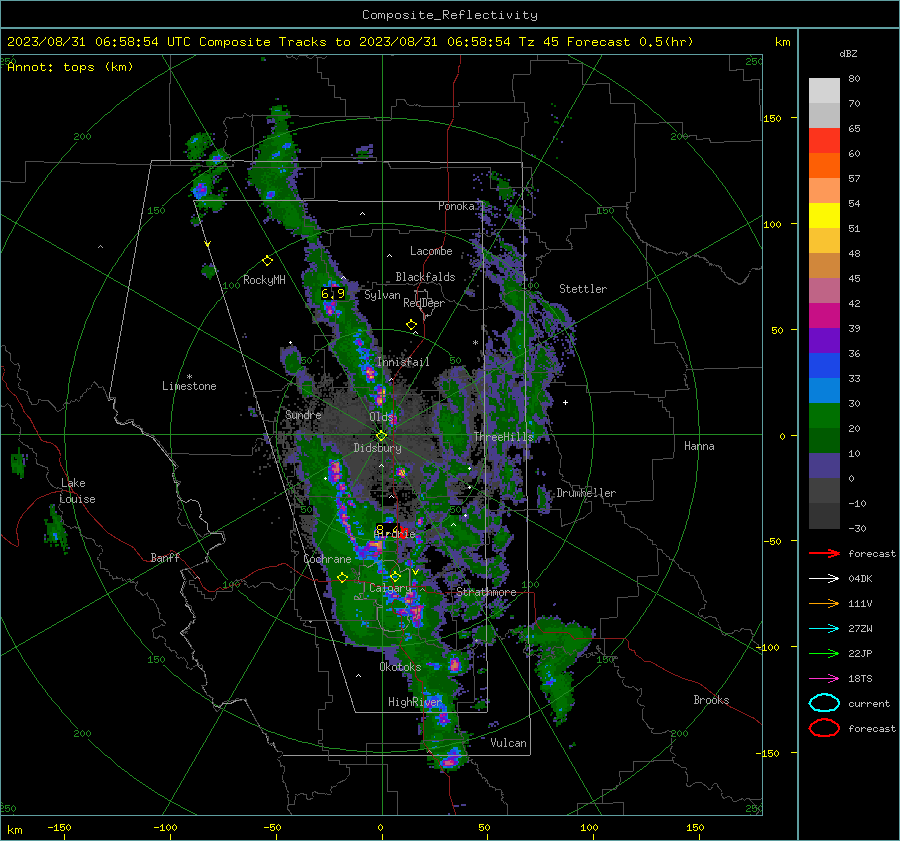Pick yellow swatch between 54 and 51 dBZ
Viewport: 900px width, 841px height.
(824, 216)
